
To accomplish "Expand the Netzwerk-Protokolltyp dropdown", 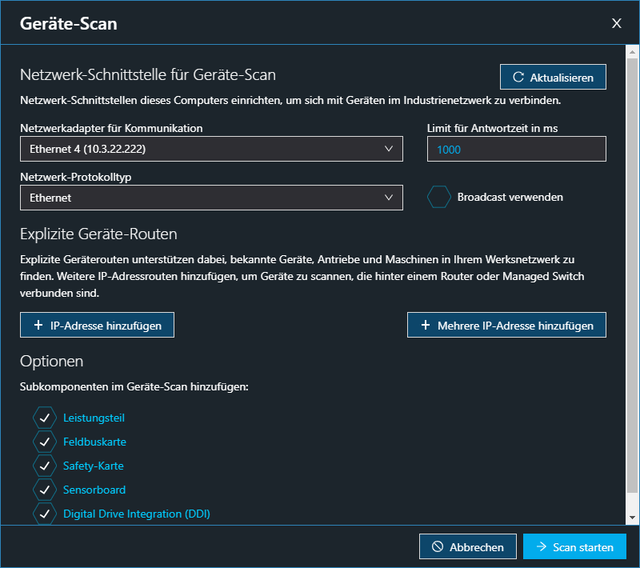I will [211, 198].
